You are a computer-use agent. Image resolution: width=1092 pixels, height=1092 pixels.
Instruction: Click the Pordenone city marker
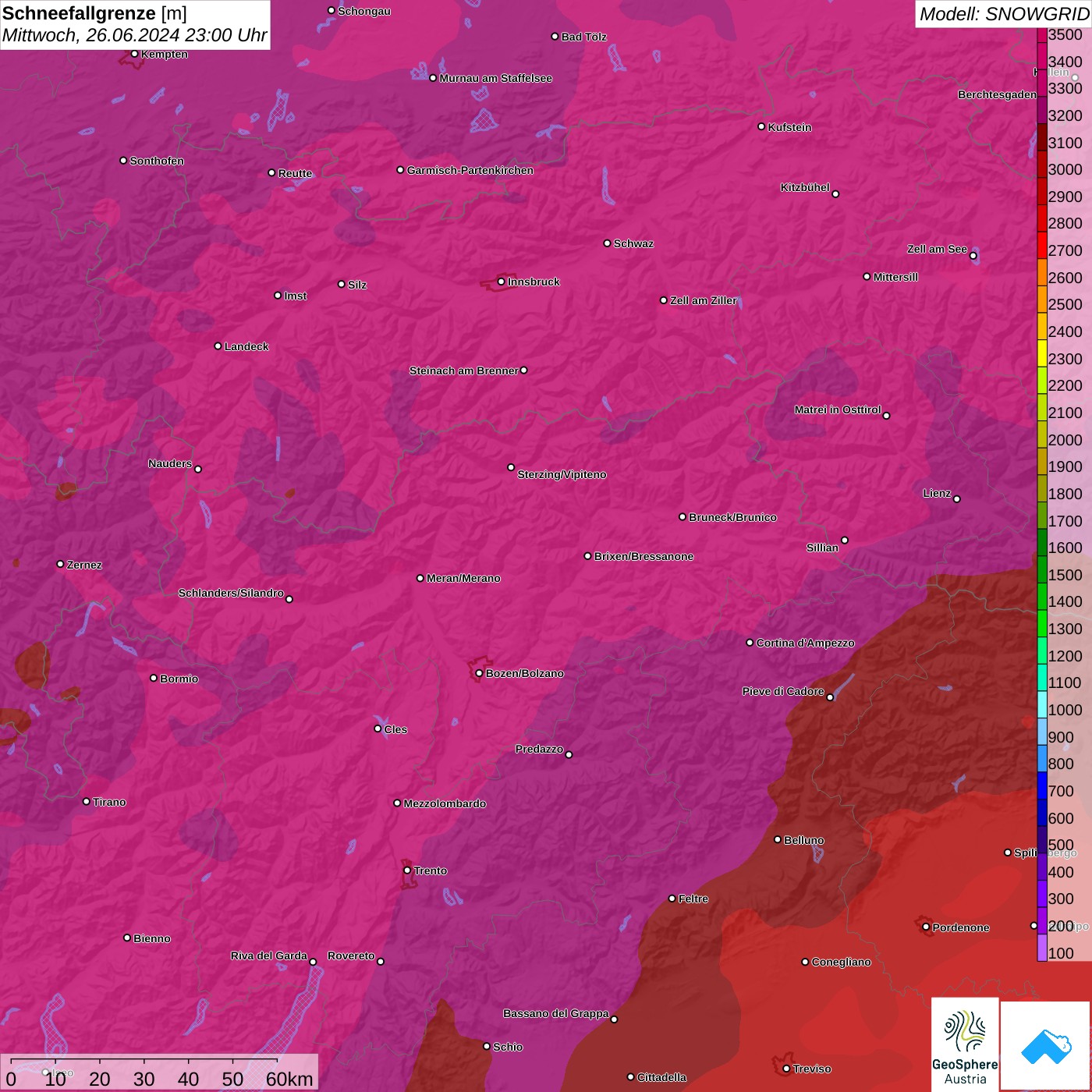pos(927,927)
